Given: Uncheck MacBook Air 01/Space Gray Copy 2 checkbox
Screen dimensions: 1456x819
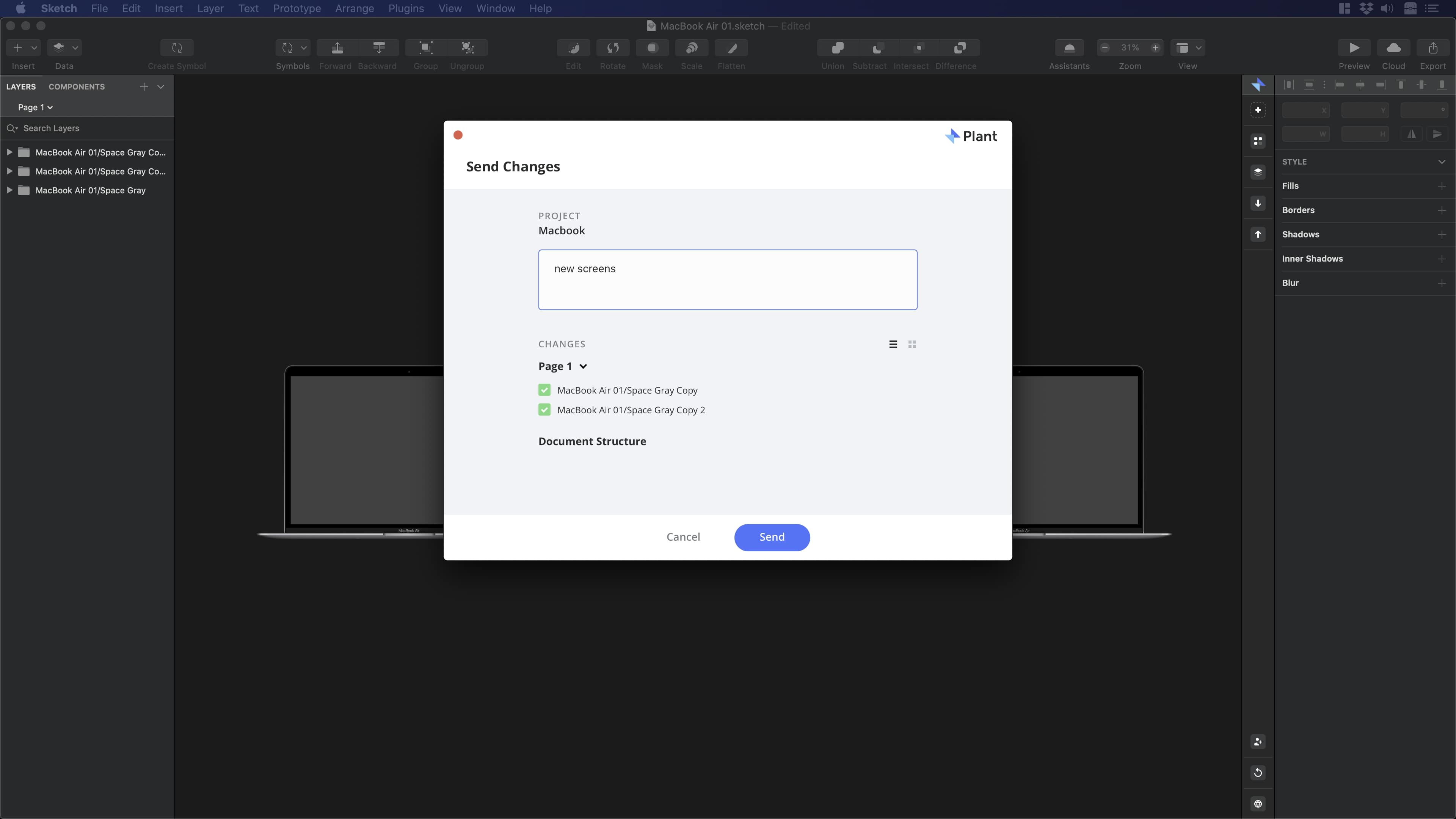Looking at the screenshot, I should click(x=544, y=410).
